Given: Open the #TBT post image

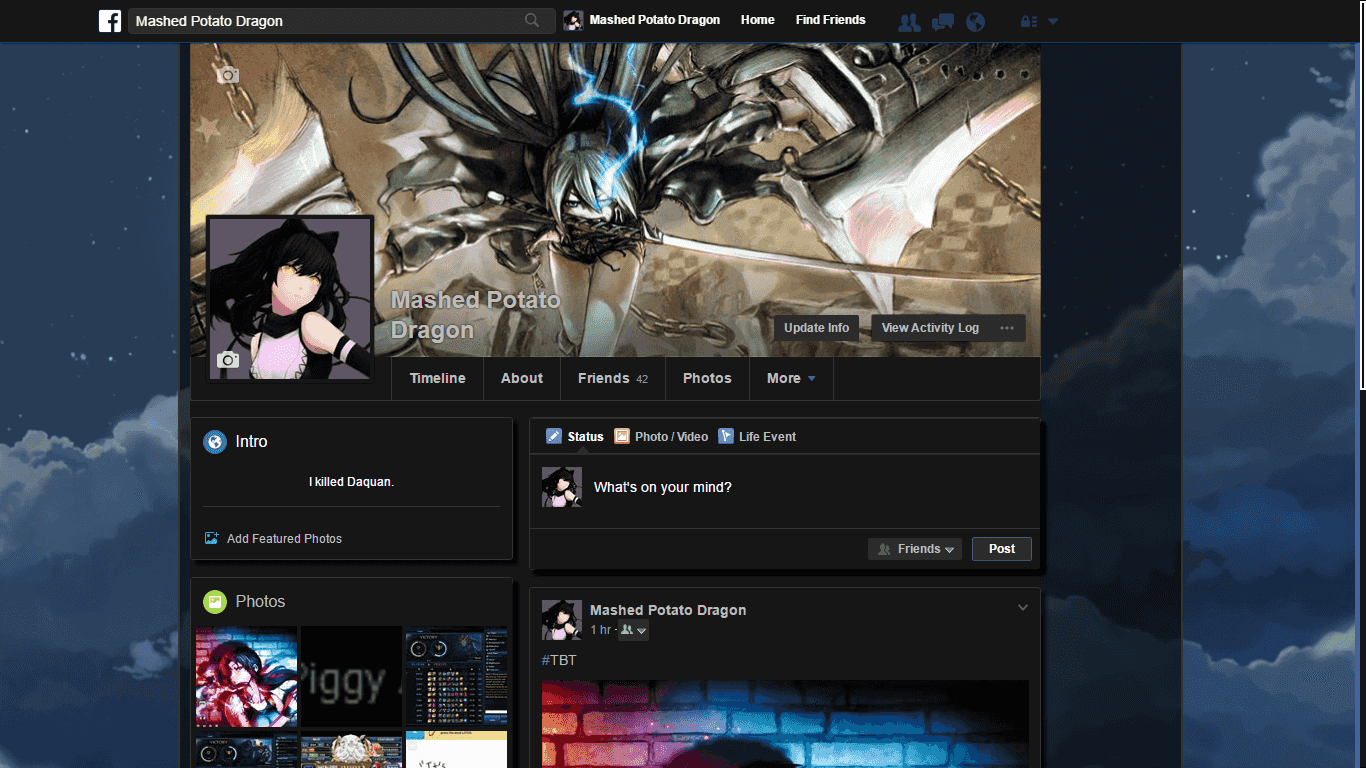Looking at the screenshot, I should coord(785,724).
